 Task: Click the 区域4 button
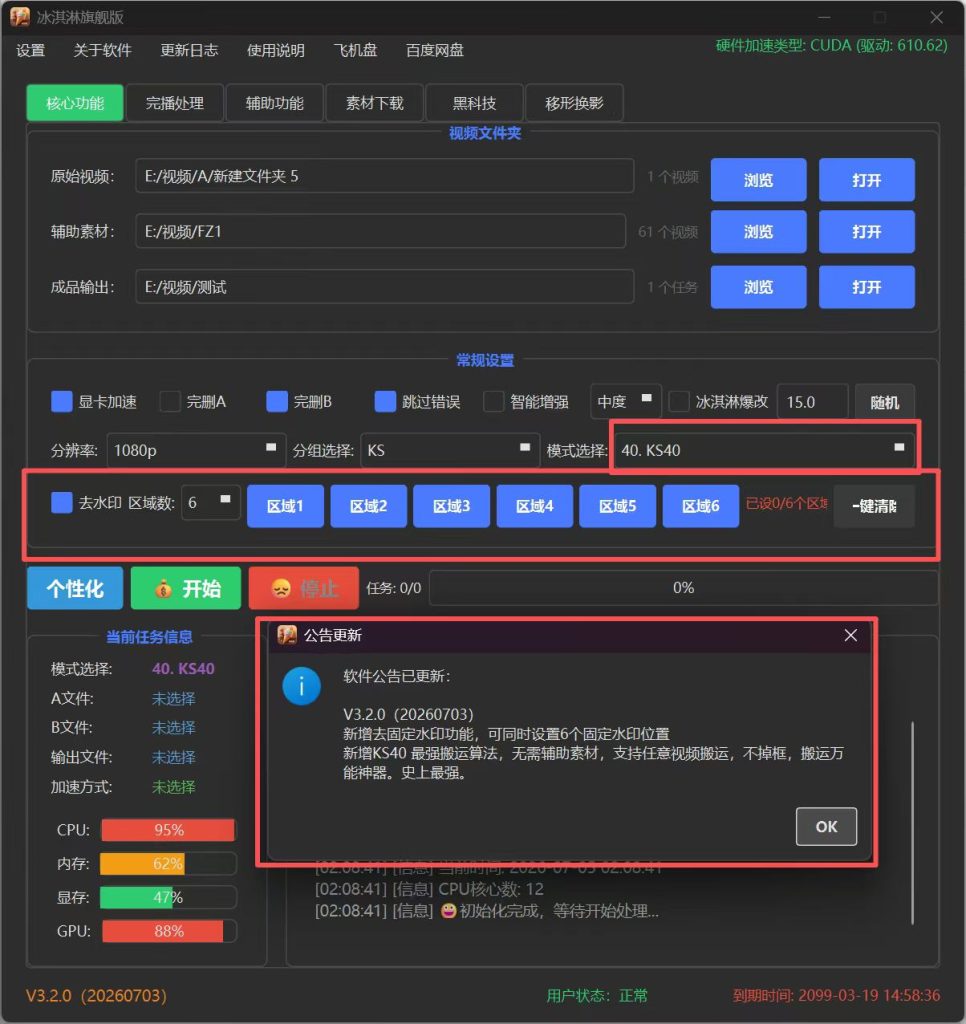pos(534,506)
